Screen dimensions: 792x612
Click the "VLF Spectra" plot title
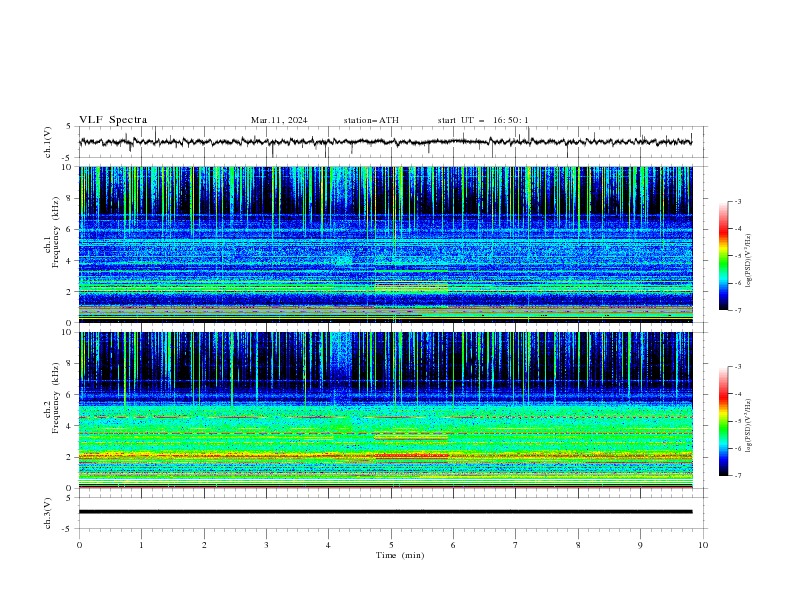point(113,120)
